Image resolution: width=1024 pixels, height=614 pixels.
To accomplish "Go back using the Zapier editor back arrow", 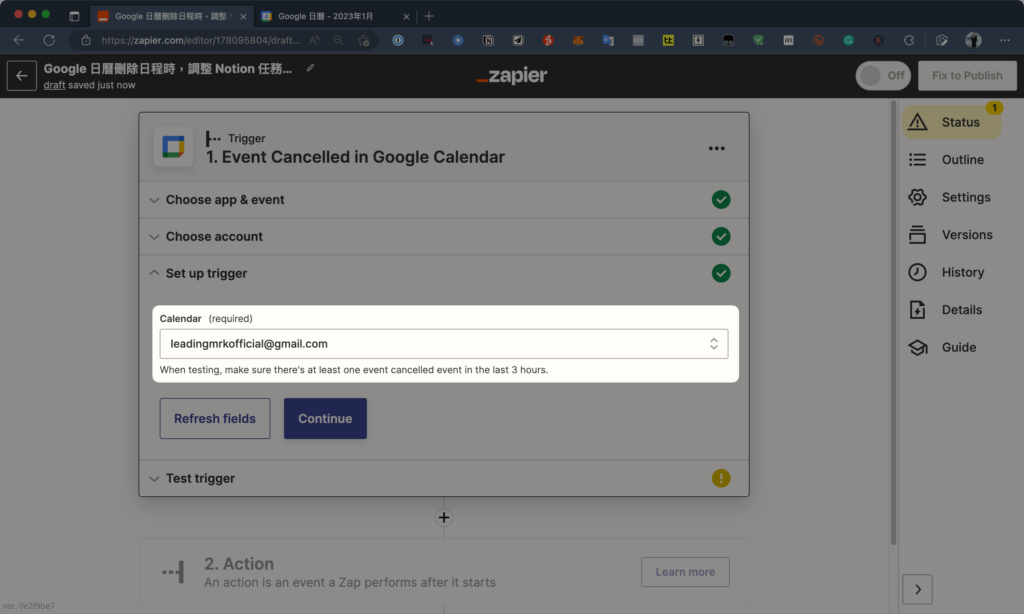I will (22, 75).
